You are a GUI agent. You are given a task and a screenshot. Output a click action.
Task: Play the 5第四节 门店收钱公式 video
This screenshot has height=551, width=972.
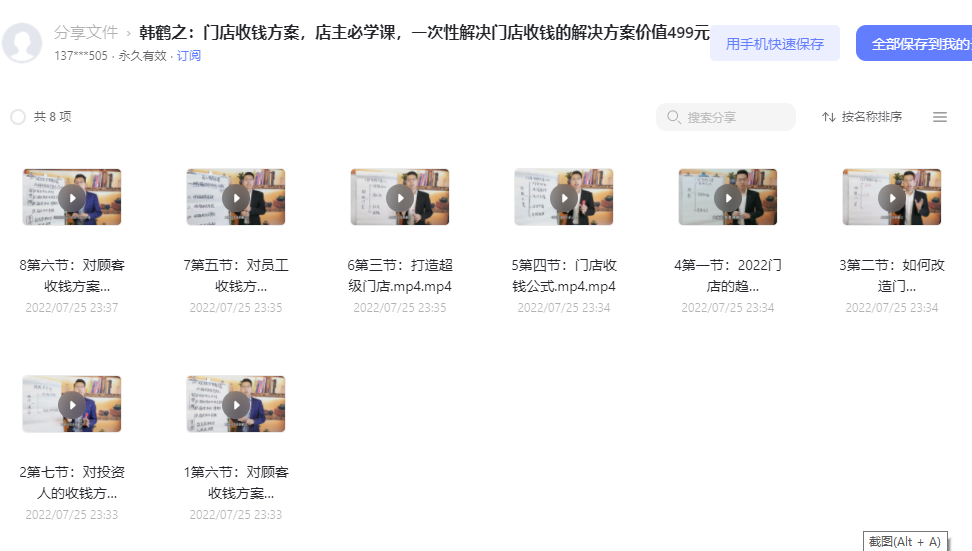(x=563, y=197)
